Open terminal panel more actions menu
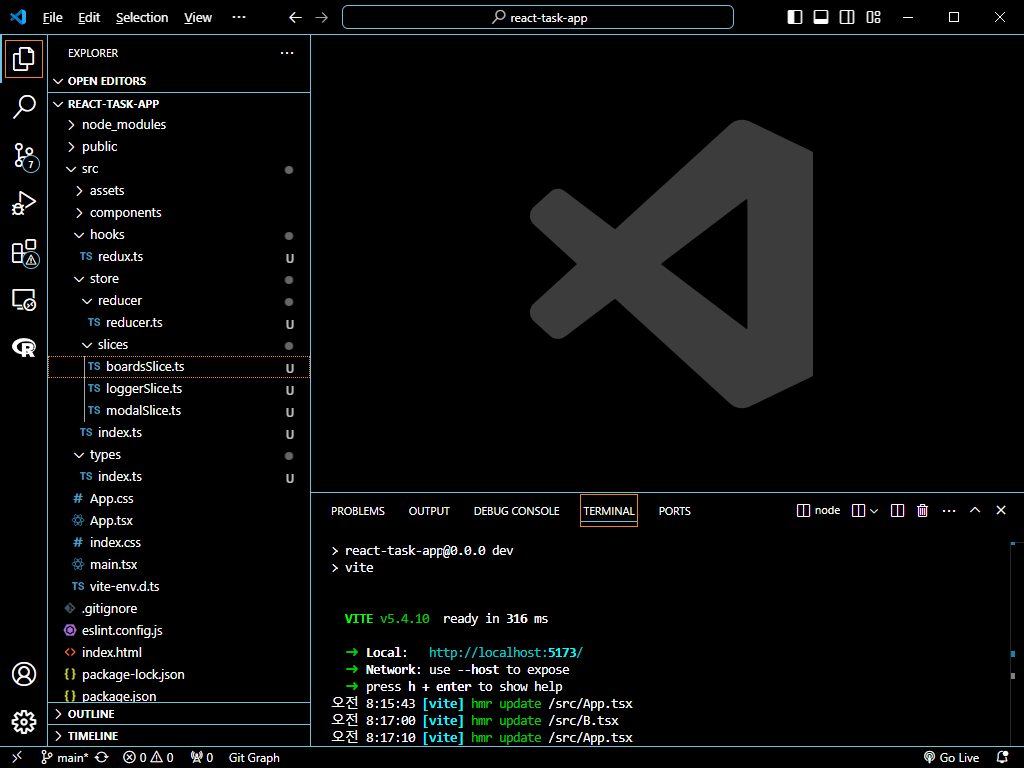The height and width of the screenshot is (768, 1024). (949, 511)
